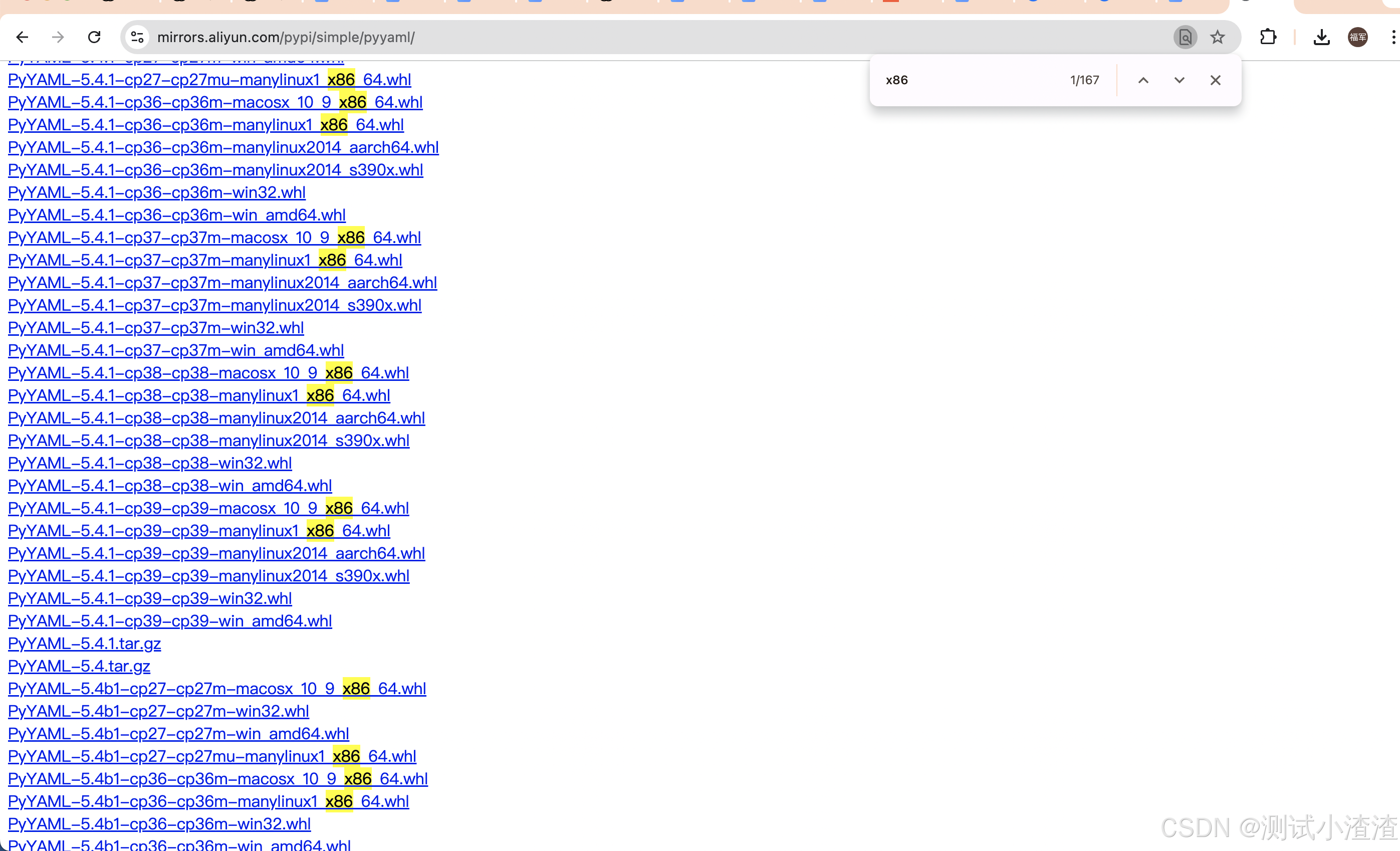Open the user profile avatar
This screenshot has width=1400, height=851.
[1357, 38]
